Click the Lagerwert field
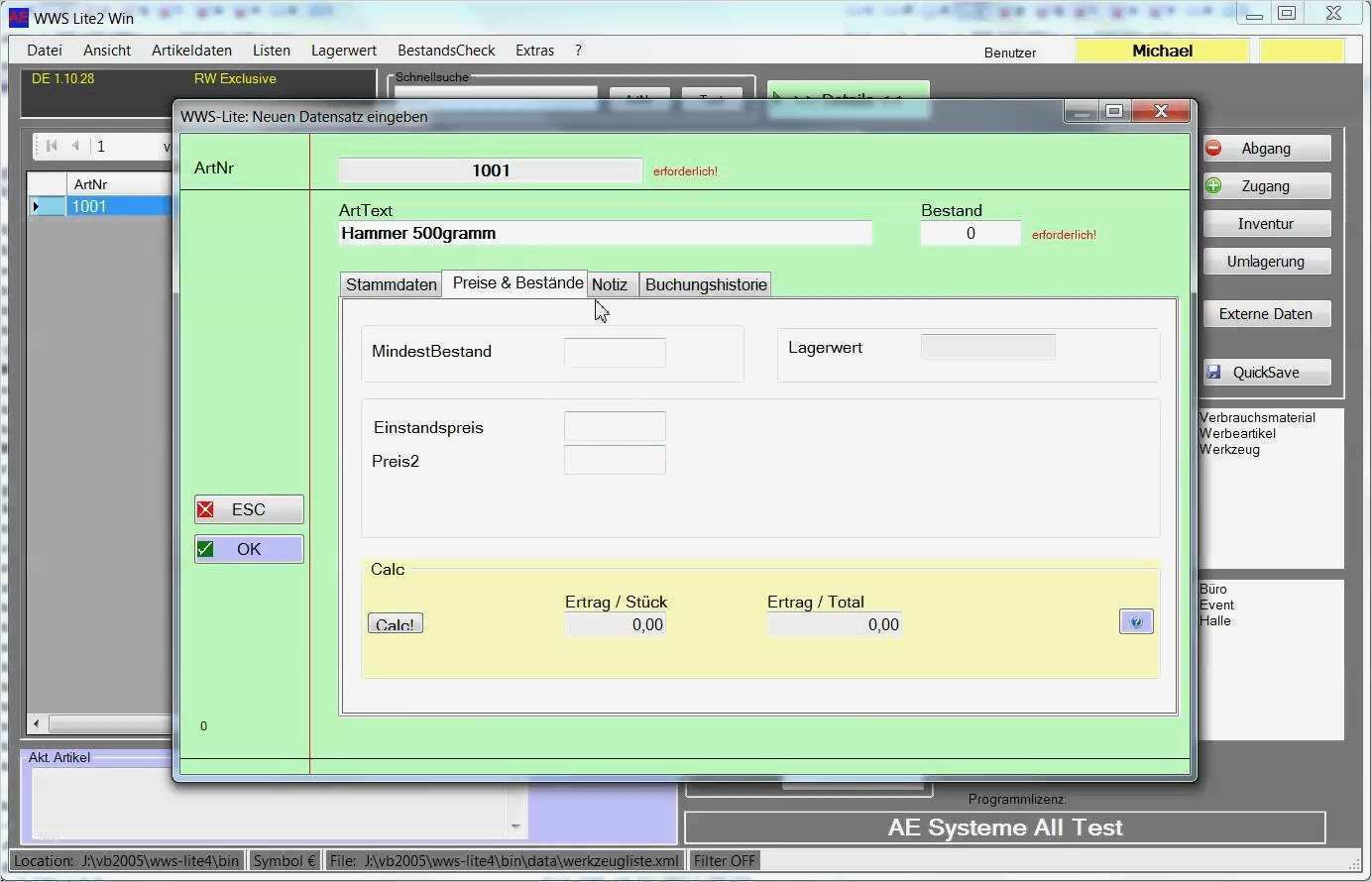This screenshot has width=1372, height=882. (988, 347)
